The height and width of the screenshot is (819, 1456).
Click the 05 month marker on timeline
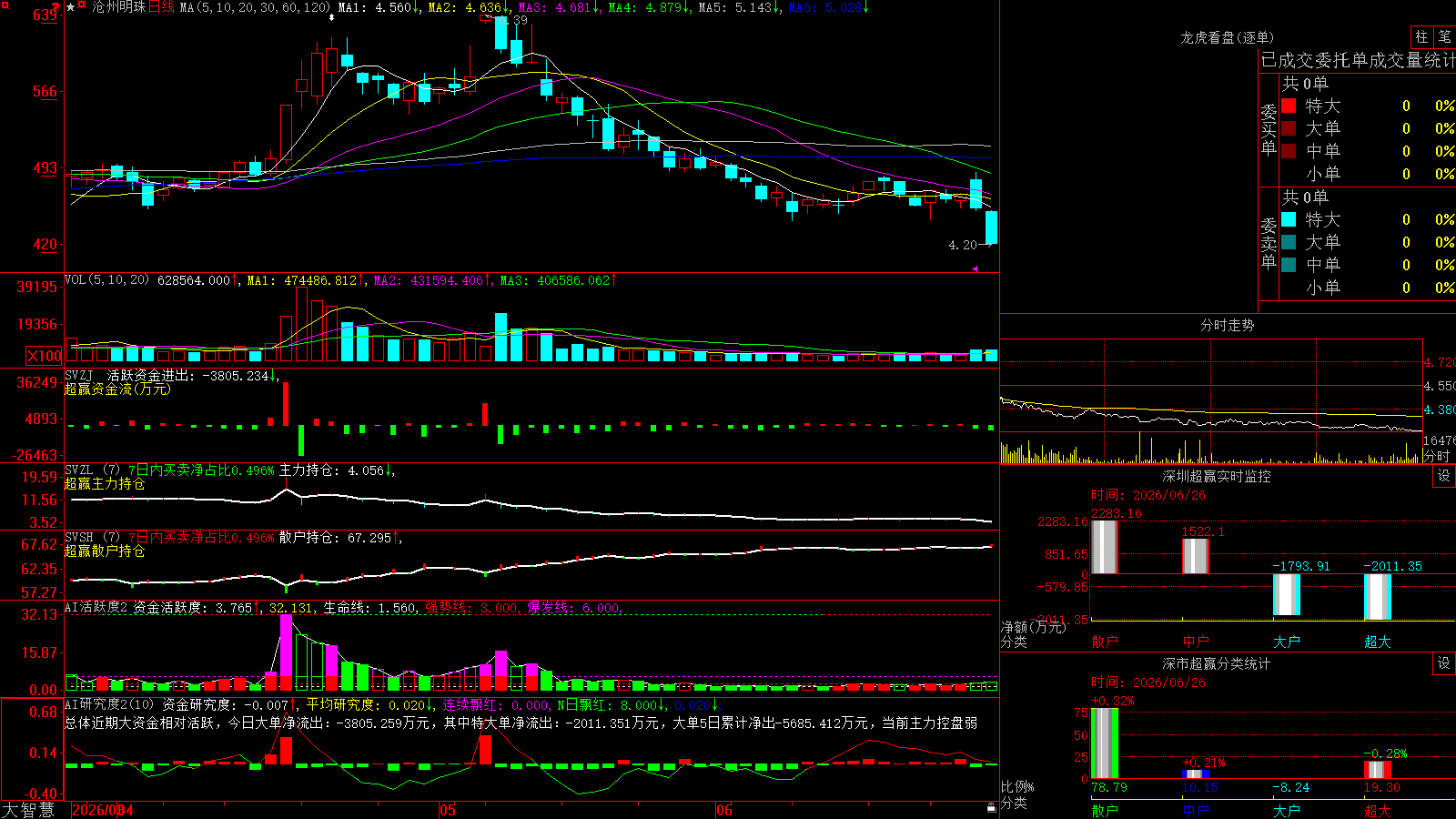coord(447,810)
